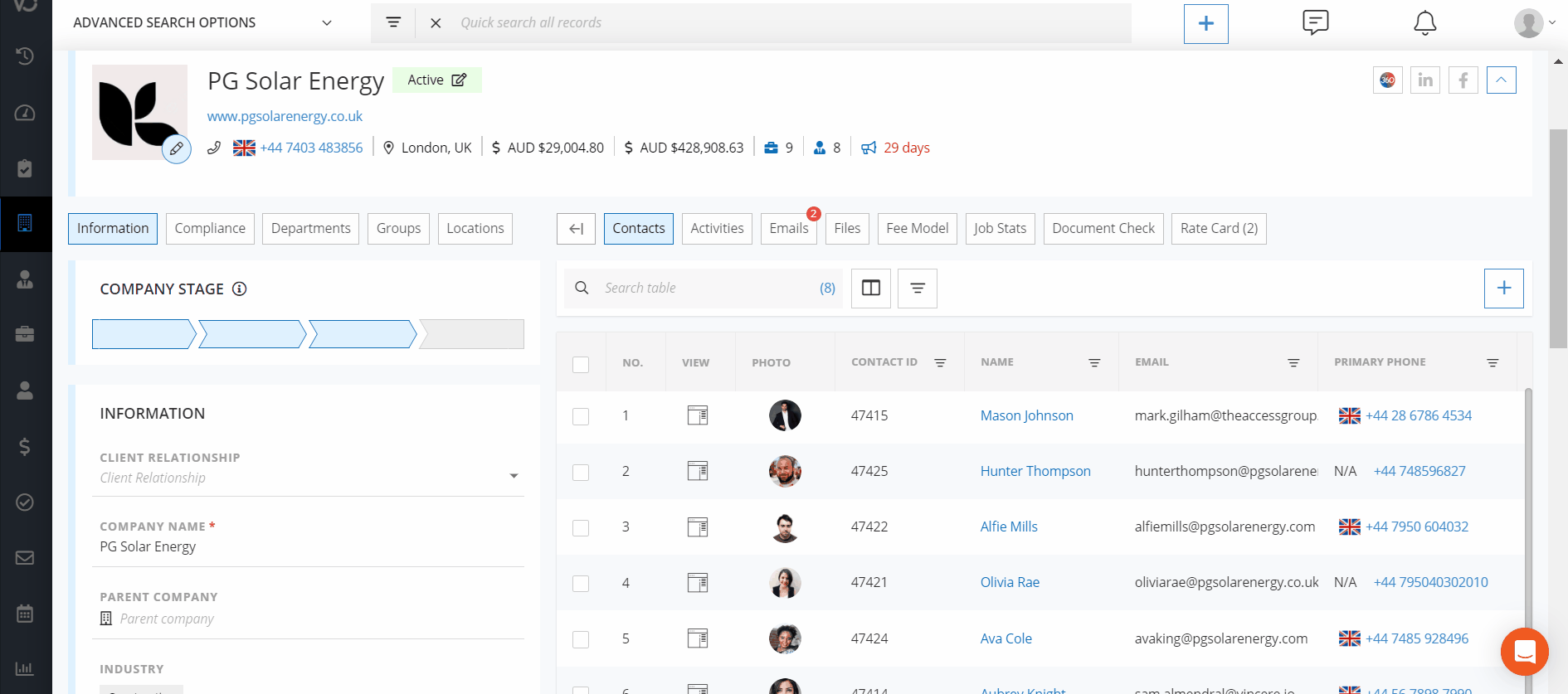
Task: Open the chat messages icon
Action: [1316, 22]
